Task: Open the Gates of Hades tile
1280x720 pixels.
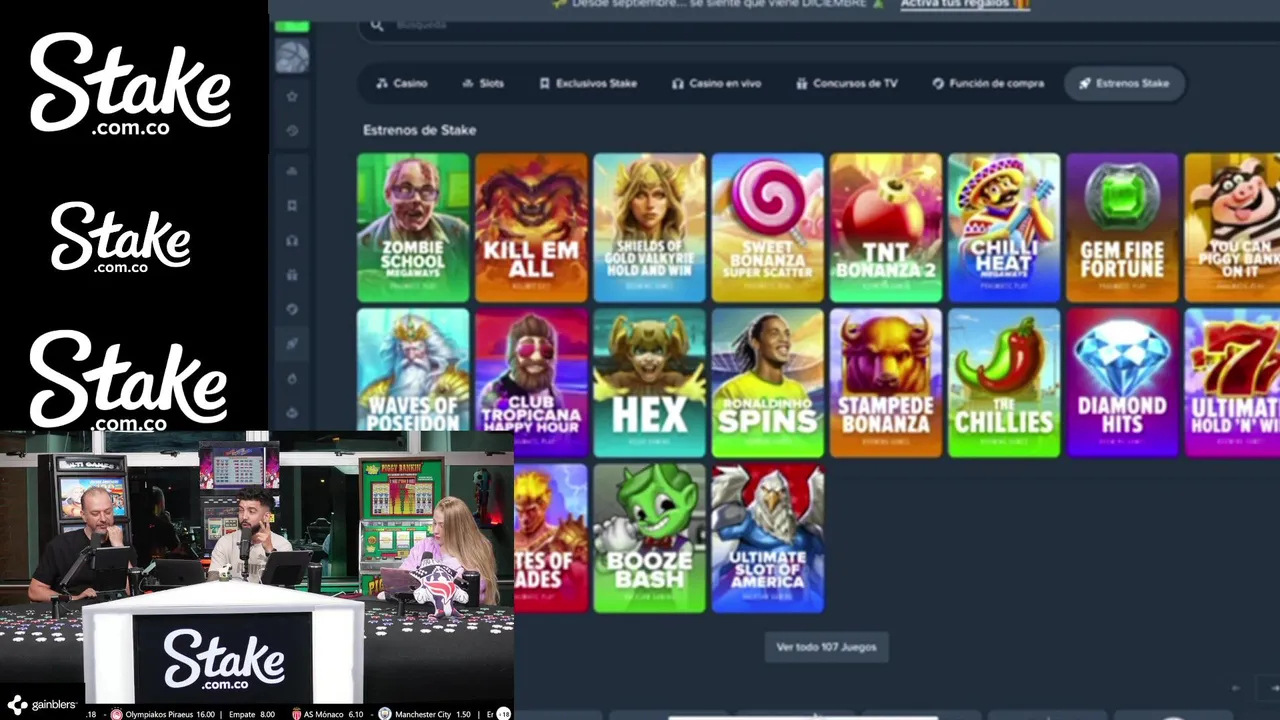Action: point(551,538)
